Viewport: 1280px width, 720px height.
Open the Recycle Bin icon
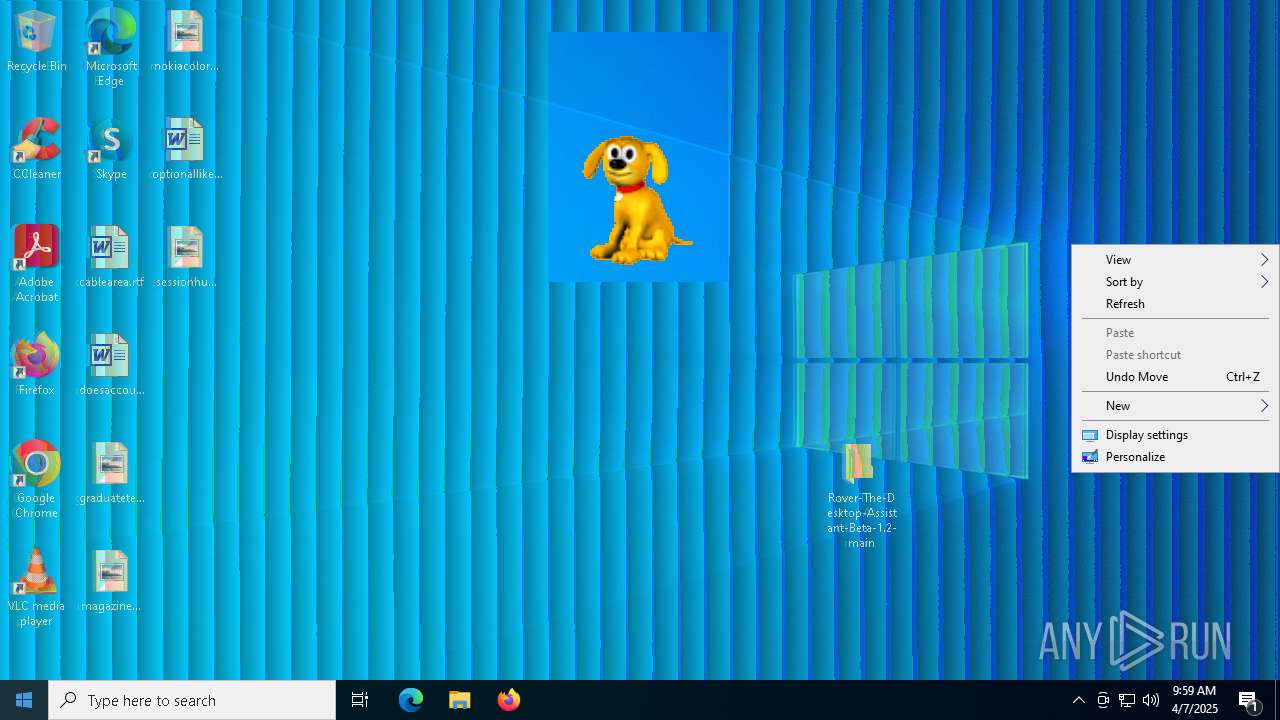tap(36, 42)
